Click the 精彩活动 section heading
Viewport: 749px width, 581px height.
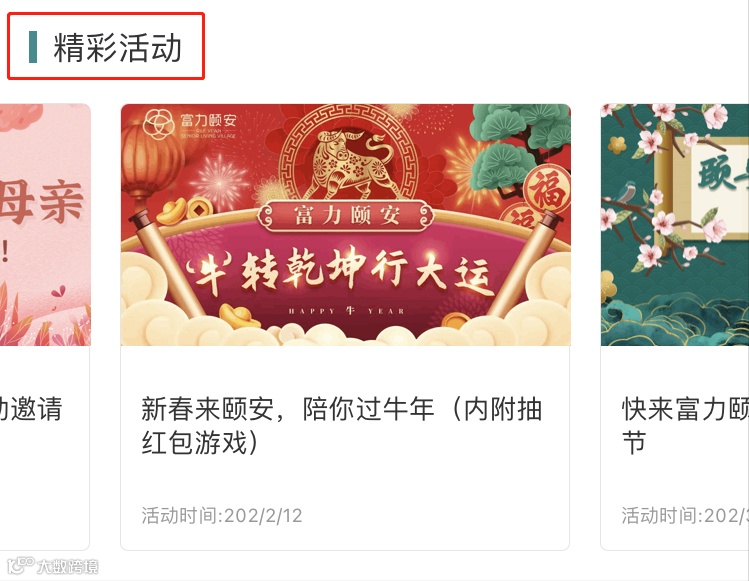point(117,47)
